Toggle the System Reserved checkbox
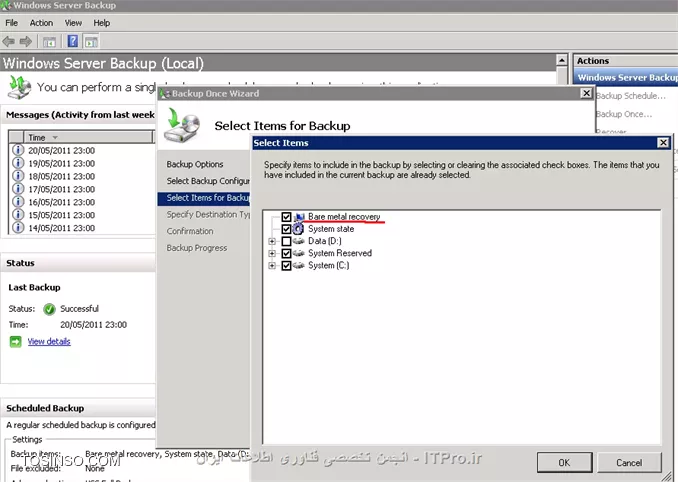 (286, 253)
